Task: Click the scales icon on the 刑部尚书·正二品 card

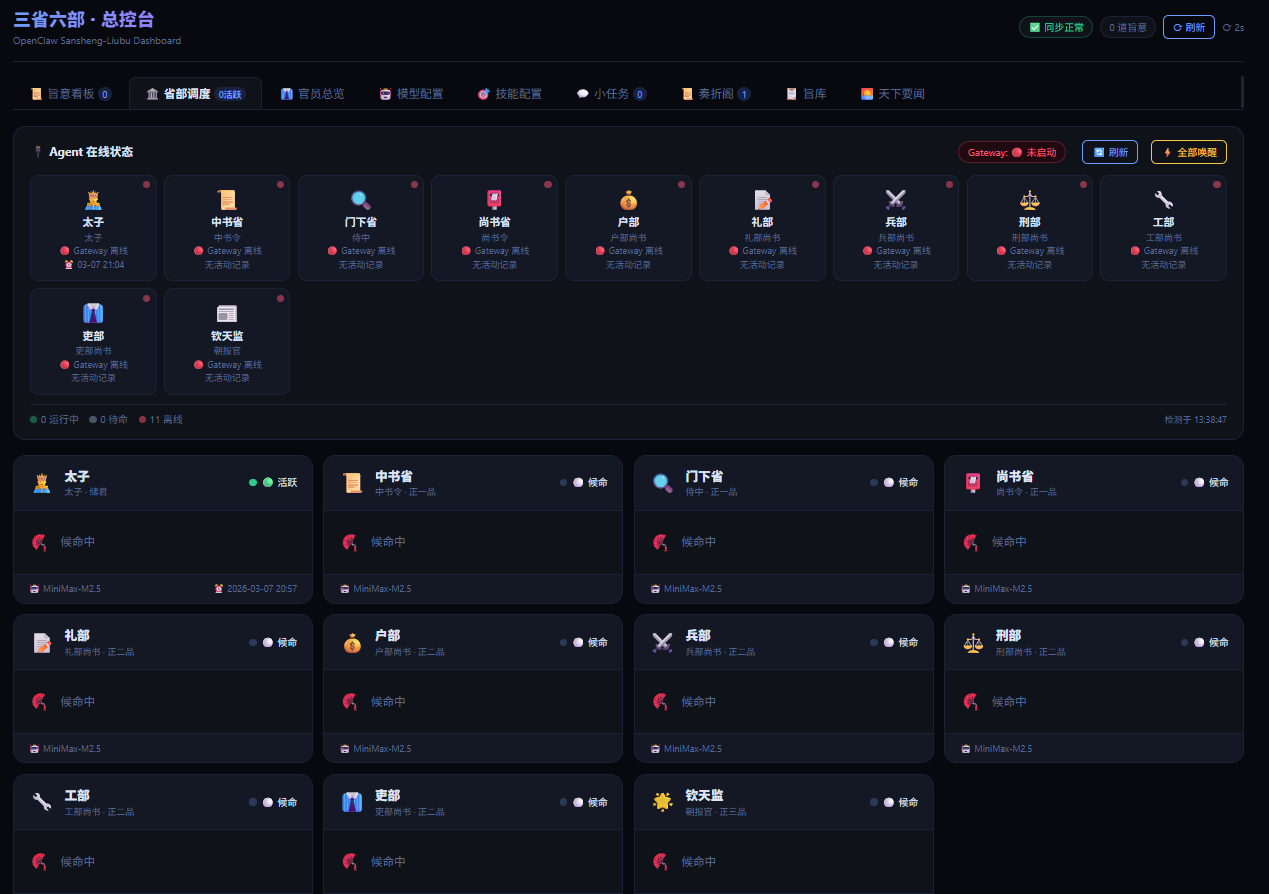Action: point(973,643)
